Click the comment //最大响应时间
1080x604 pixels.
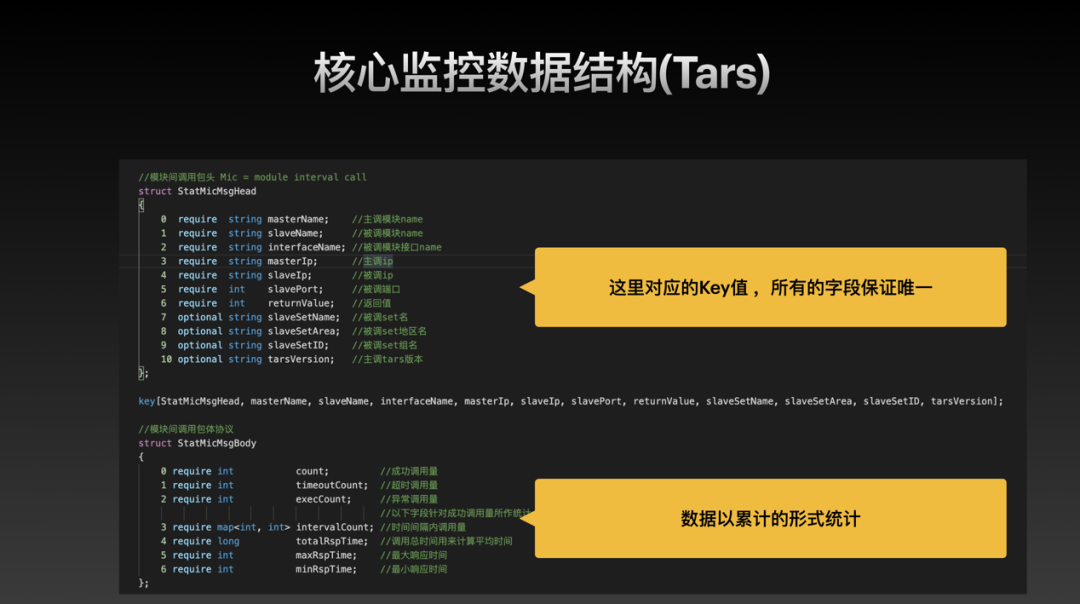(x=414, y=555)
